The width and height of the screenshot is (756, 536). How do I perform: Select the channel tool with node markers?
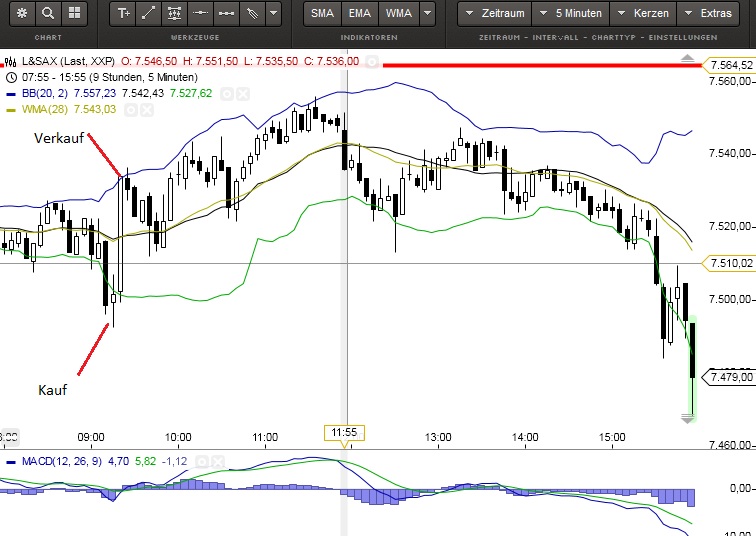coord(174,13)
